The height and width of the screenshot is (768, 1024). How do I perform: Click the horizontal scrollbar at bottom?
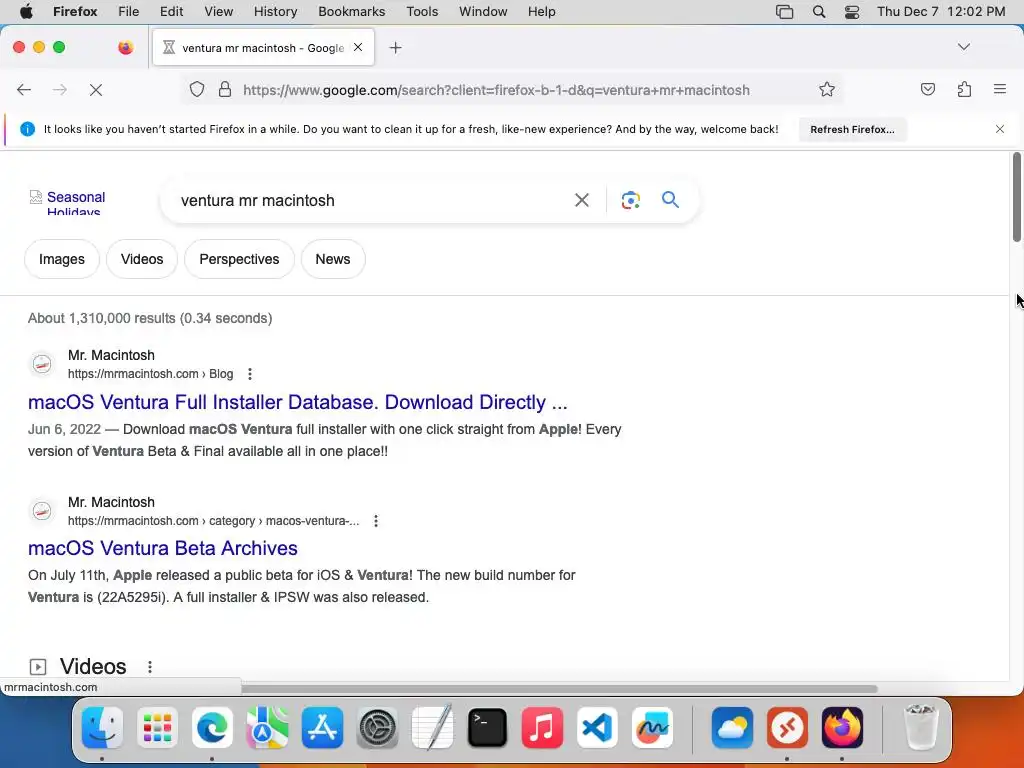559,689
